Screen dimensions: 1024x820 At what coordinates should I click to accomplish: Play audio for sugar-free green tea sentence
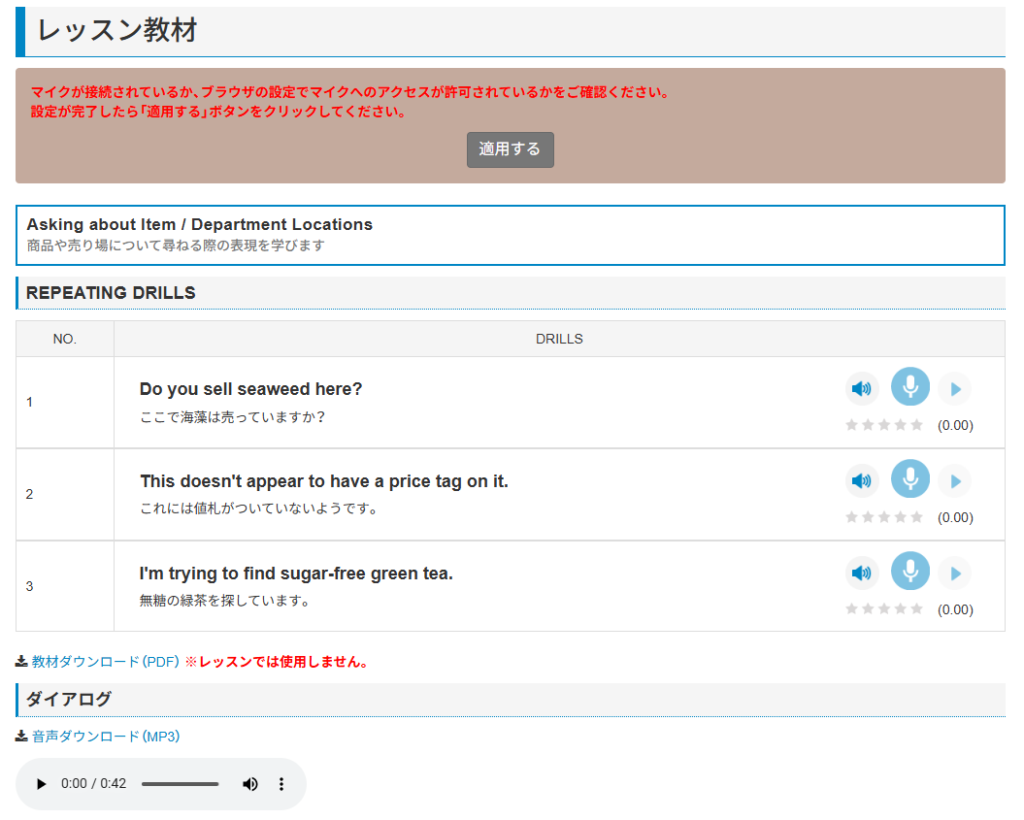pyautogui.click(x=861, y=573)
